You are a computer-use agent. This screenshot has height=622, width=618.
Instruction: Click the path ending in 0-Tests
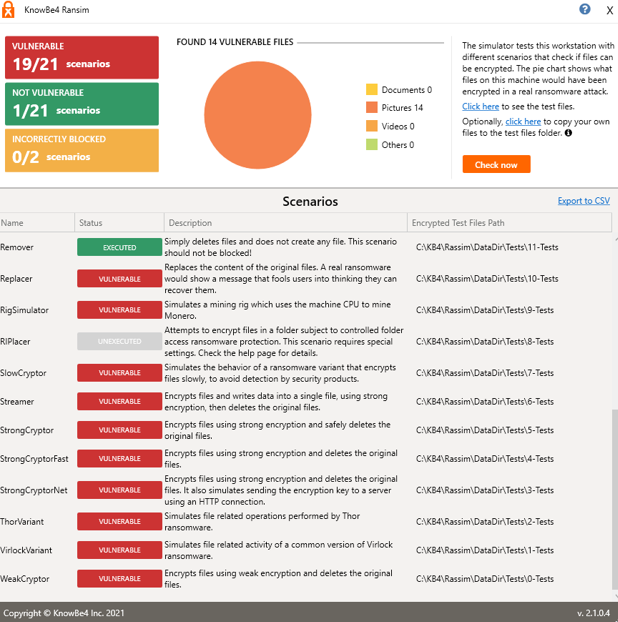pos(485,578)
